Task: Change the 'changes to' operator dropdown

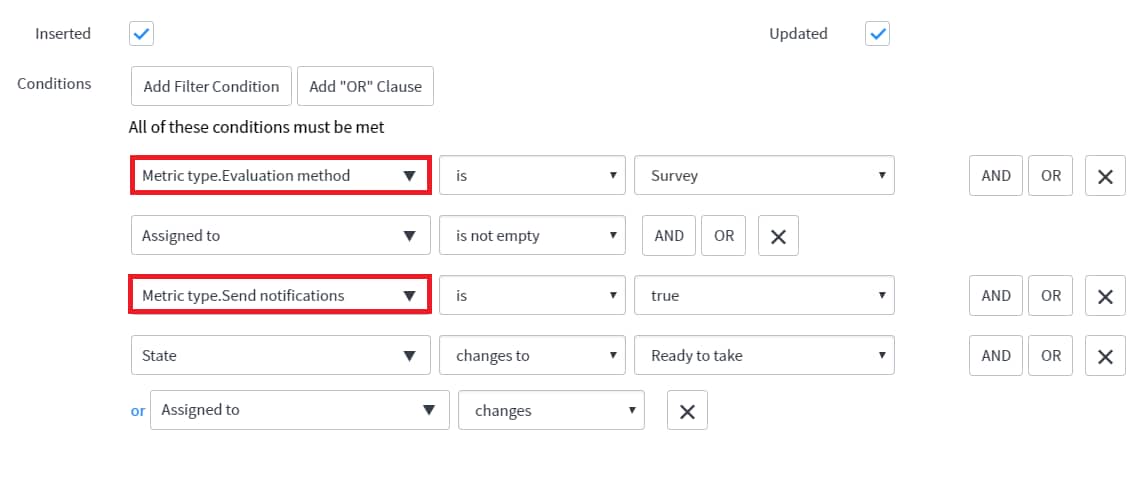Action: (x=532, y=355)
